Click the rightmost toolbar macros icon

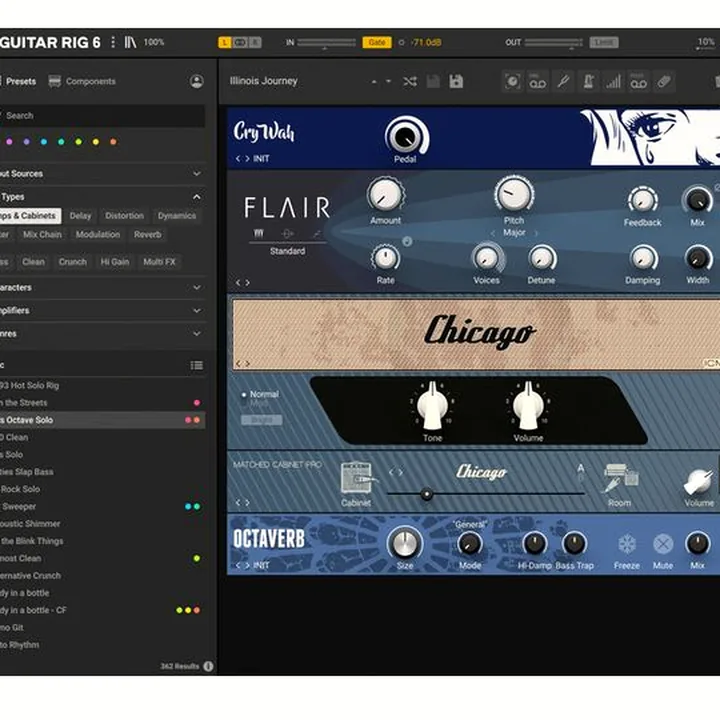pos(664,82)
